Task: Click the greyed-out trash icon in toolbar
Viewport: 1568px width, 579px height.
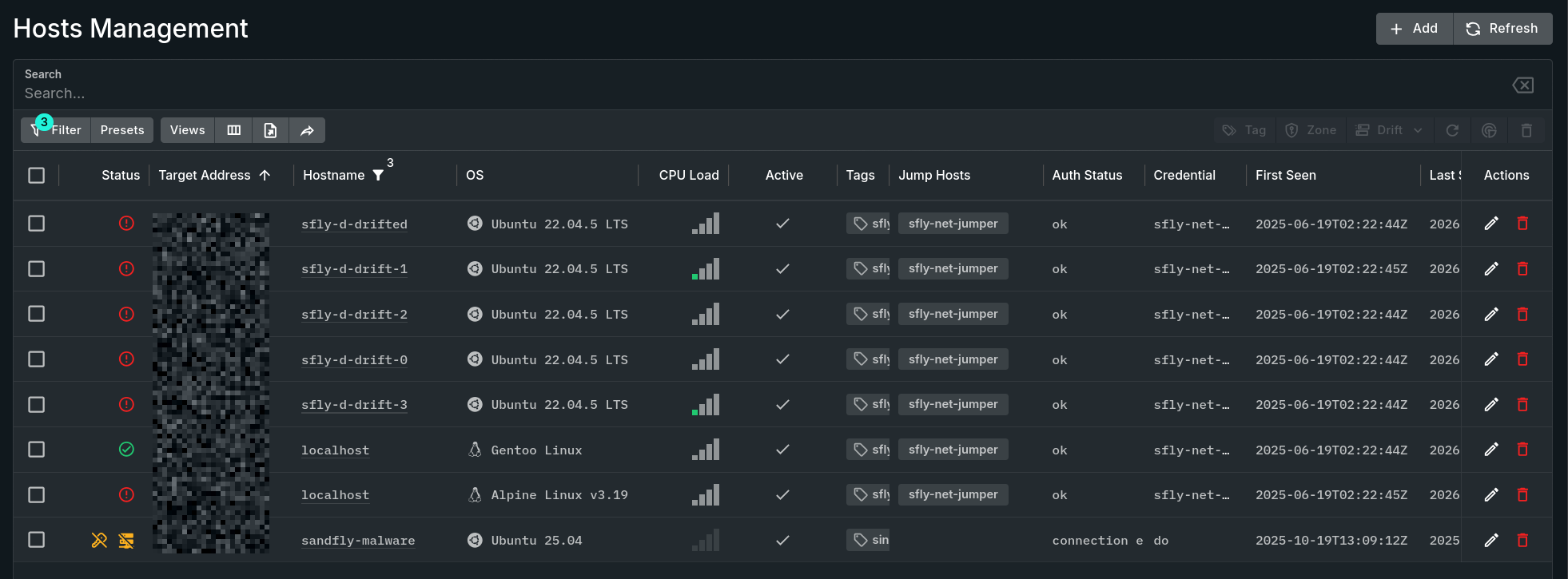Action: click(x=1526, y=130)
